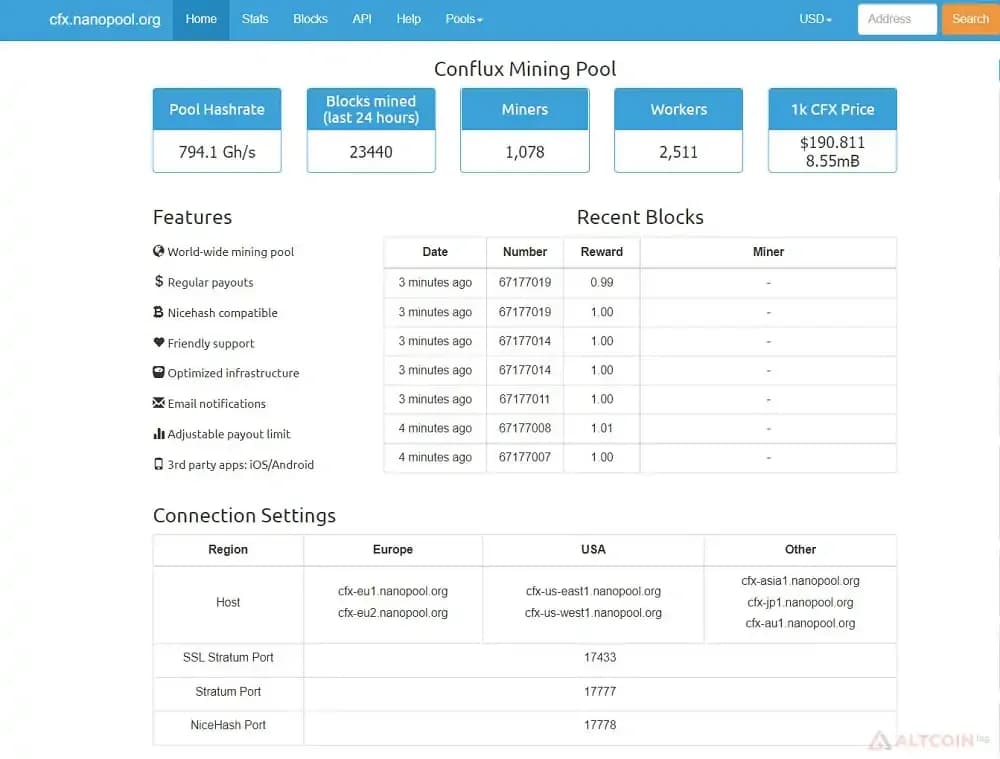Expand the Pools dropdown menu
Screen dimensions: 1000x759
coord(464,19)
